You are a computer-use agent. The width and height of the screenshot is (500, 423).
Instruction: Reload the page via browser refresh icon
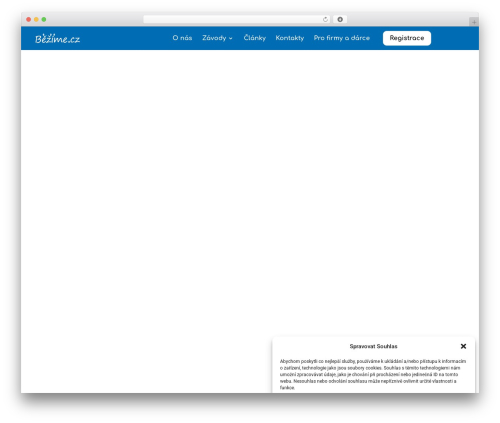325,19
